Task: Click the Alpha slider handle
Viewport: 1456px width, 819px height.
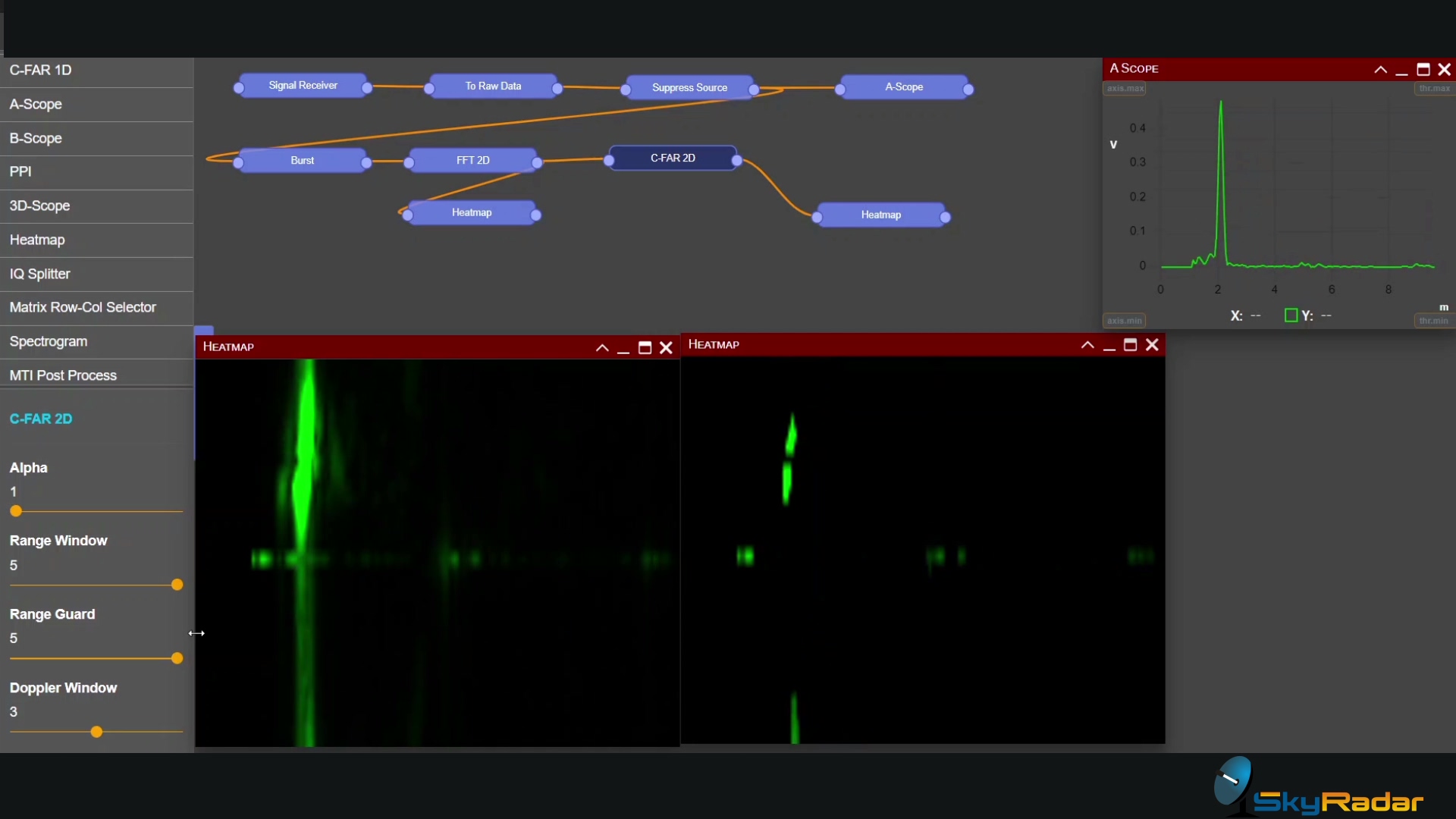Action: click(x=16, y=511)
